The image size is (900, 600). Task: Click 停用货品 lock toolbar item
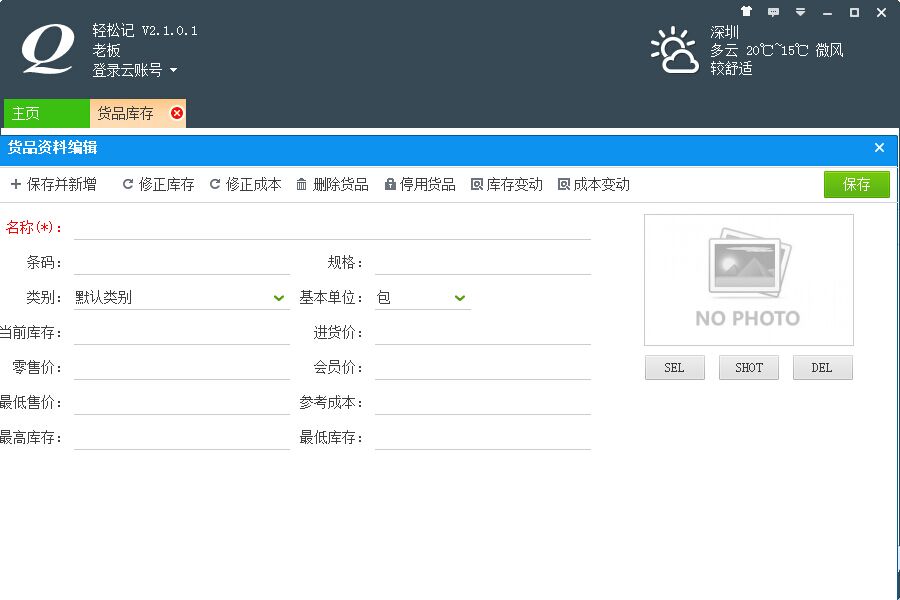tap(420, 184)
